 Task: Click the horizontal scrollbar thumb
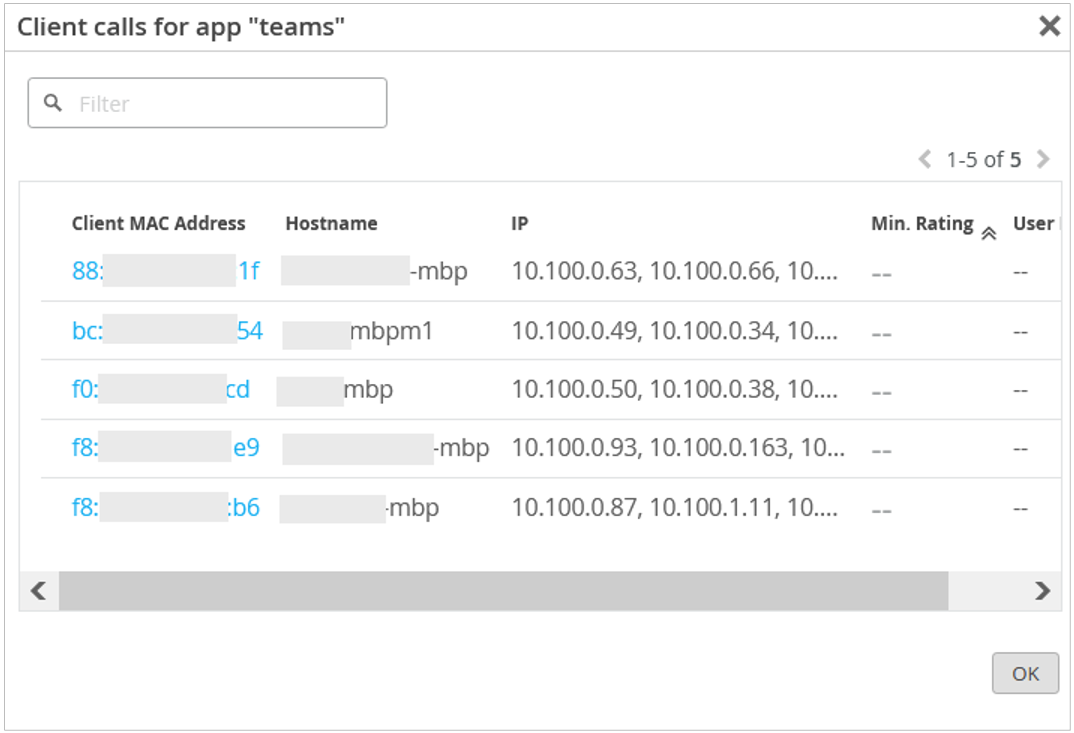point(503,590)
